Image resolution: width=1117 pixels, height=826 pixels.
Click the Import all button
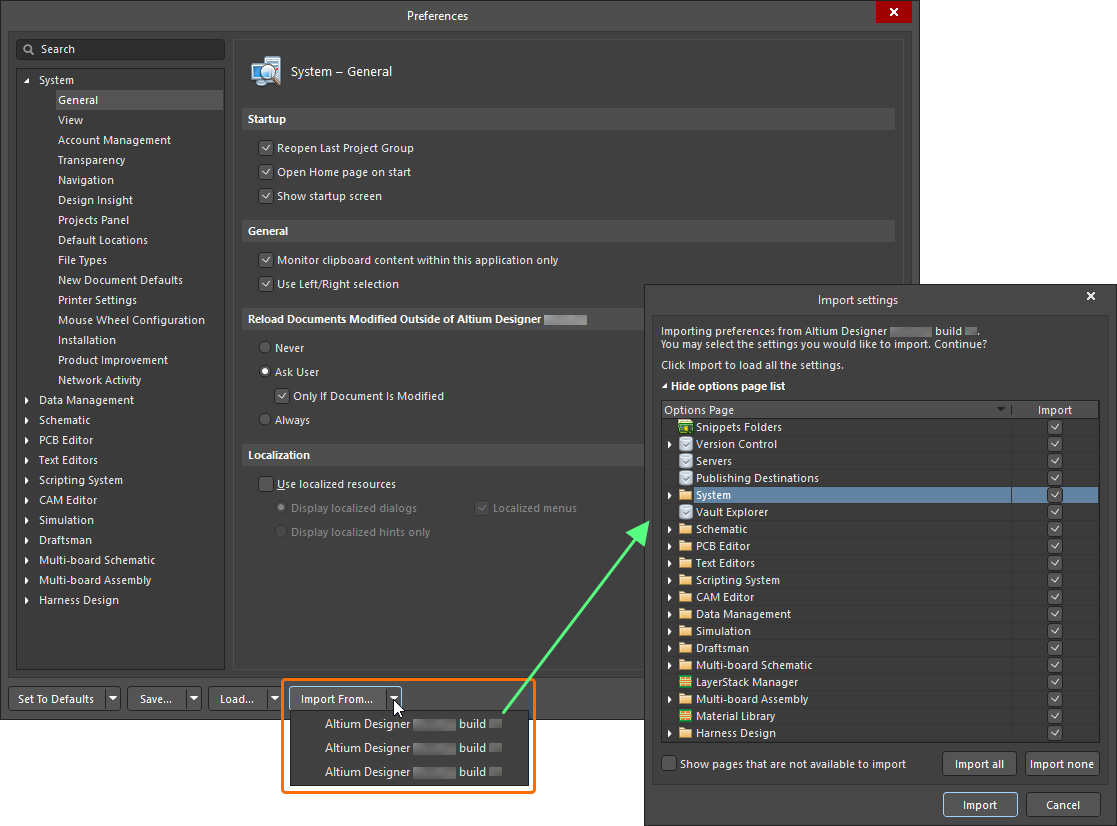979,763
